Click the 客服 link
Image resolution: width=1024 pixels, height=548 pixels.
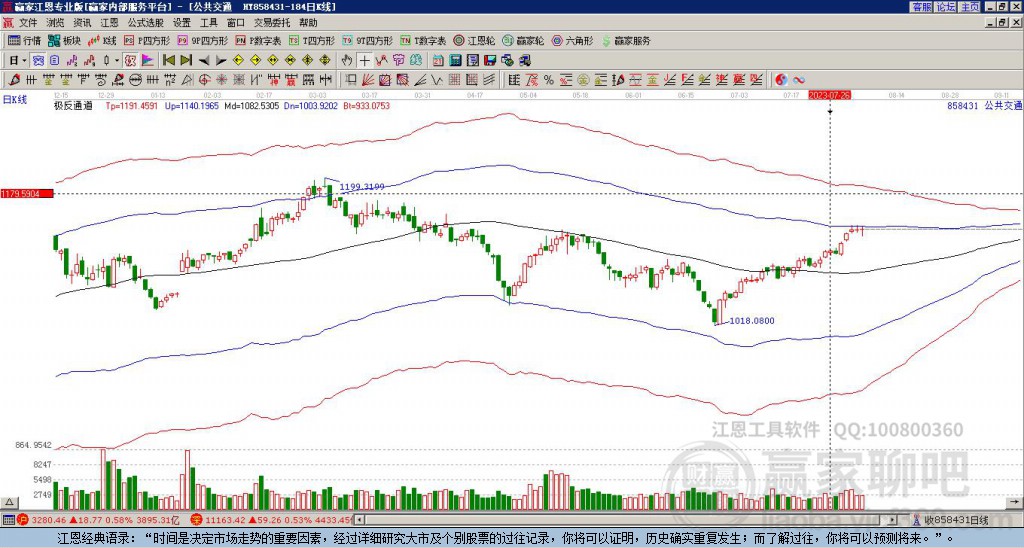921,7
